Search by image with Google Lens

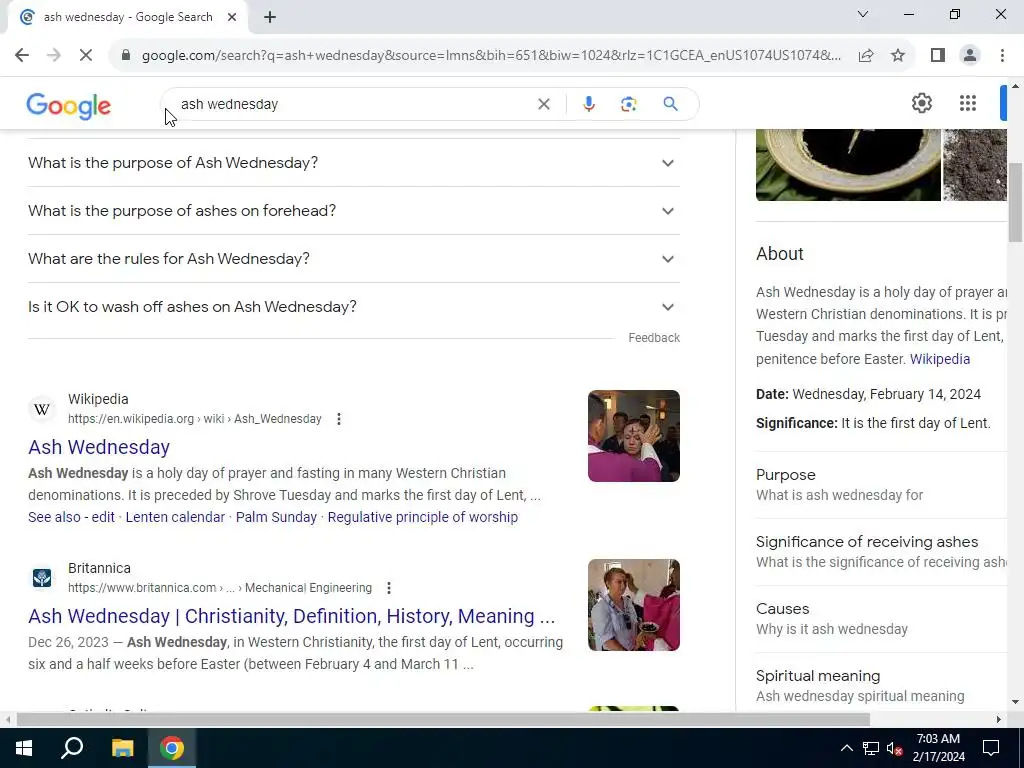coord(628,104)
